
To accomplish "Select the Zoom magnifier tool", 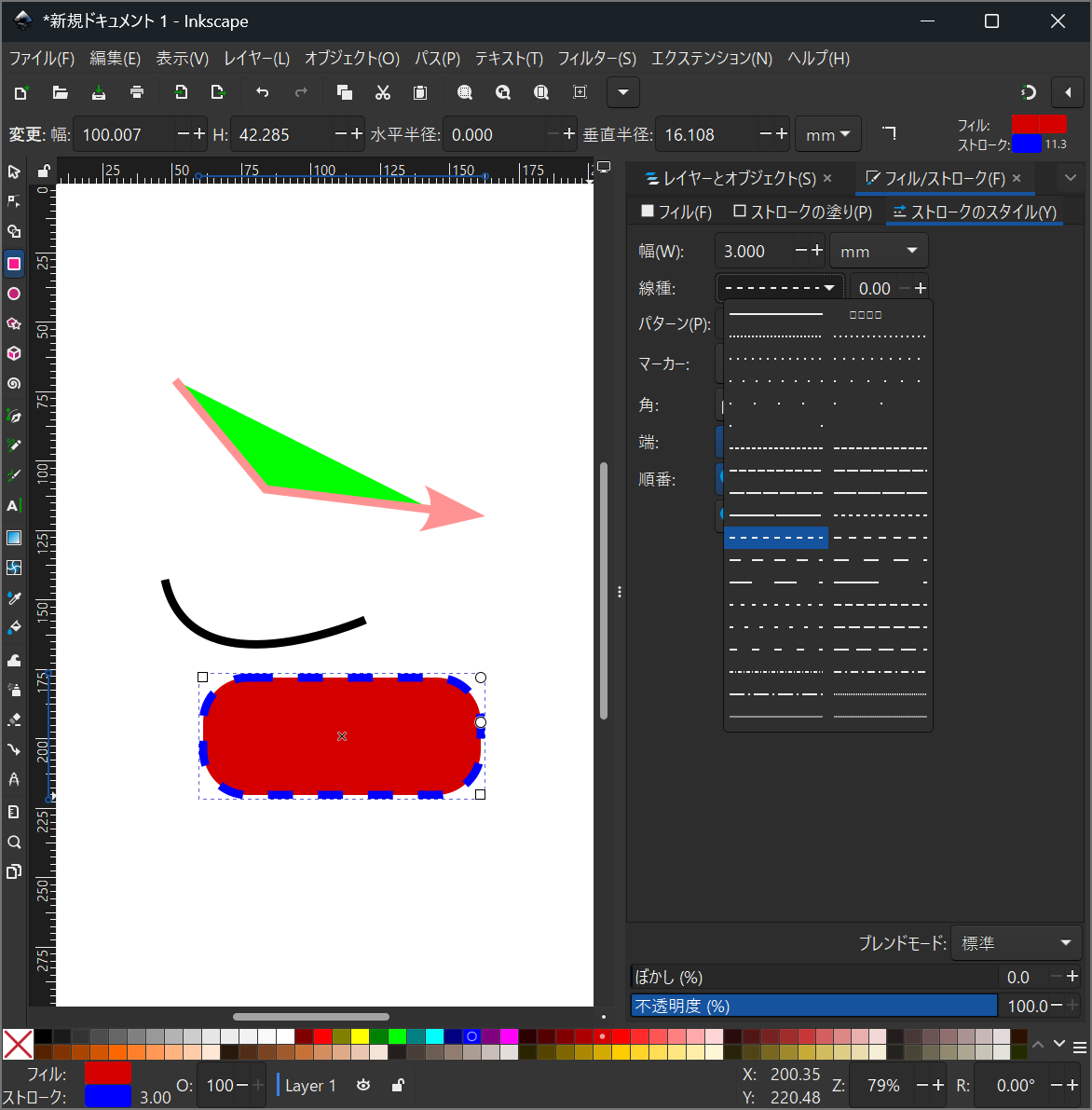I will point(14,843).
